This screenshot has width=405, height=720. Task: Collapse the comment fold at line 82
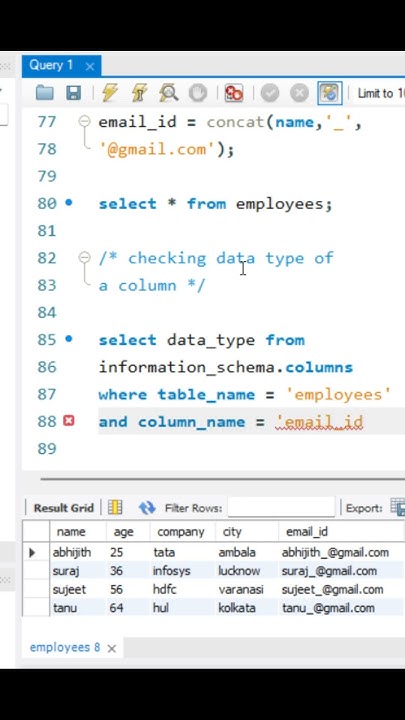(84, 257)
